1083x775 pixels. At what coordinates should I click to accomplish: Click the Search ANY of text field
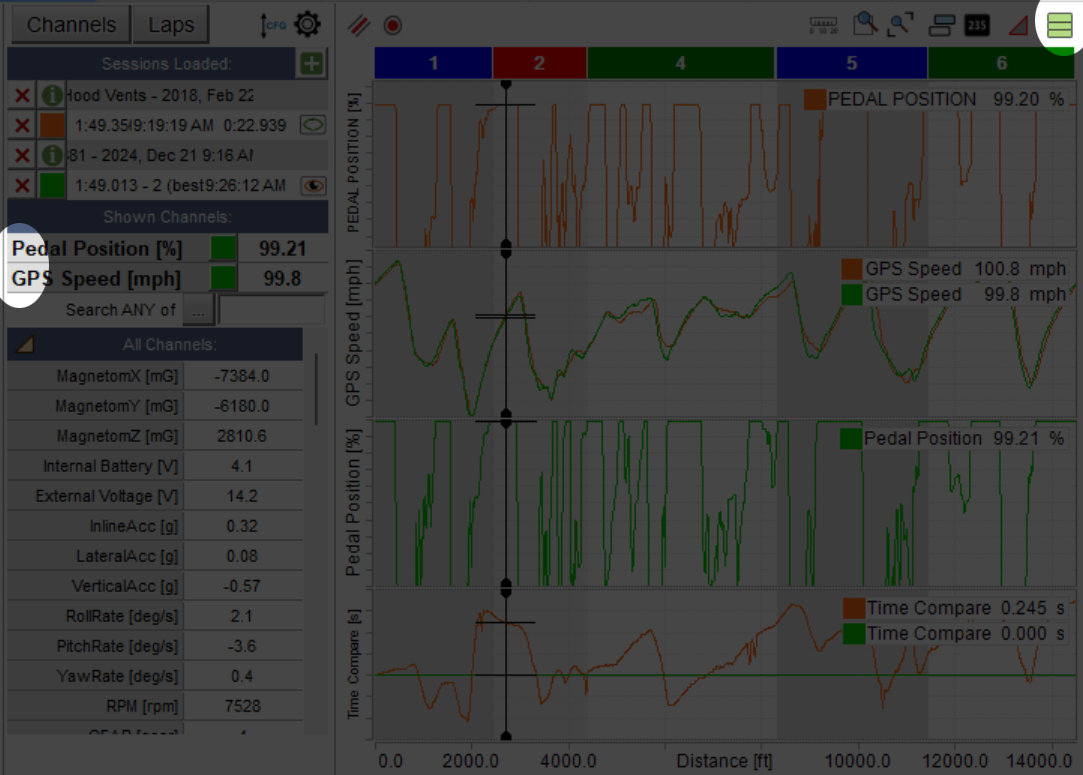271,309
